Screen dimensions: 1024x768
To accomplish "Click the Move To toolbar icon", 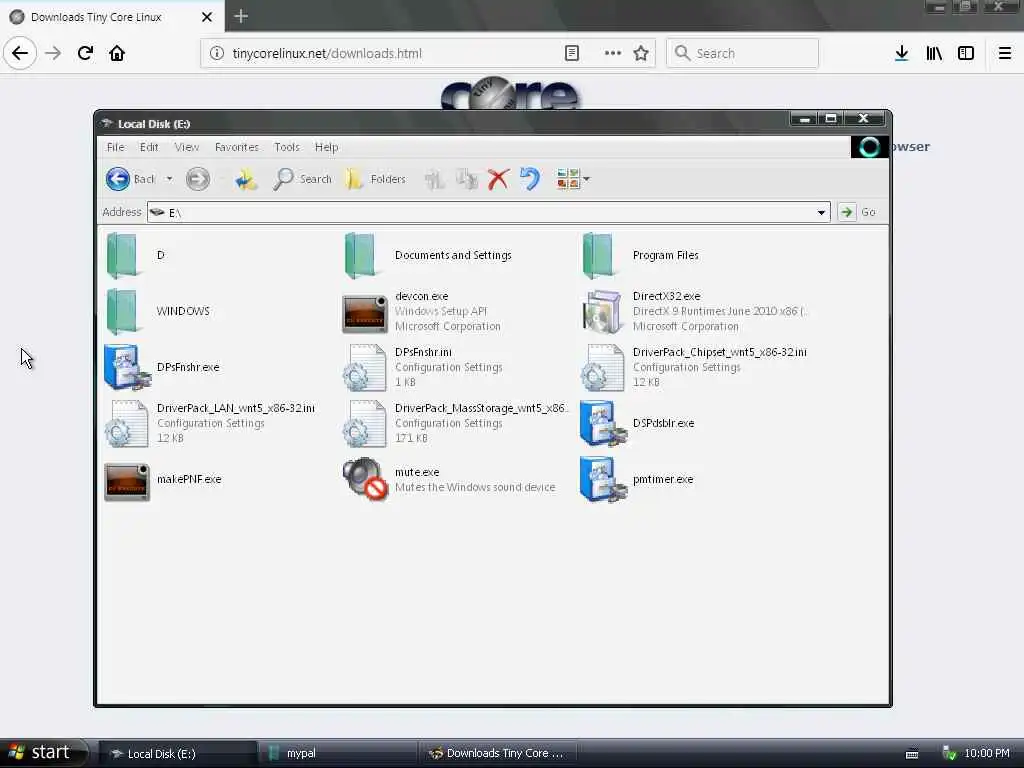I will [434, 179].
